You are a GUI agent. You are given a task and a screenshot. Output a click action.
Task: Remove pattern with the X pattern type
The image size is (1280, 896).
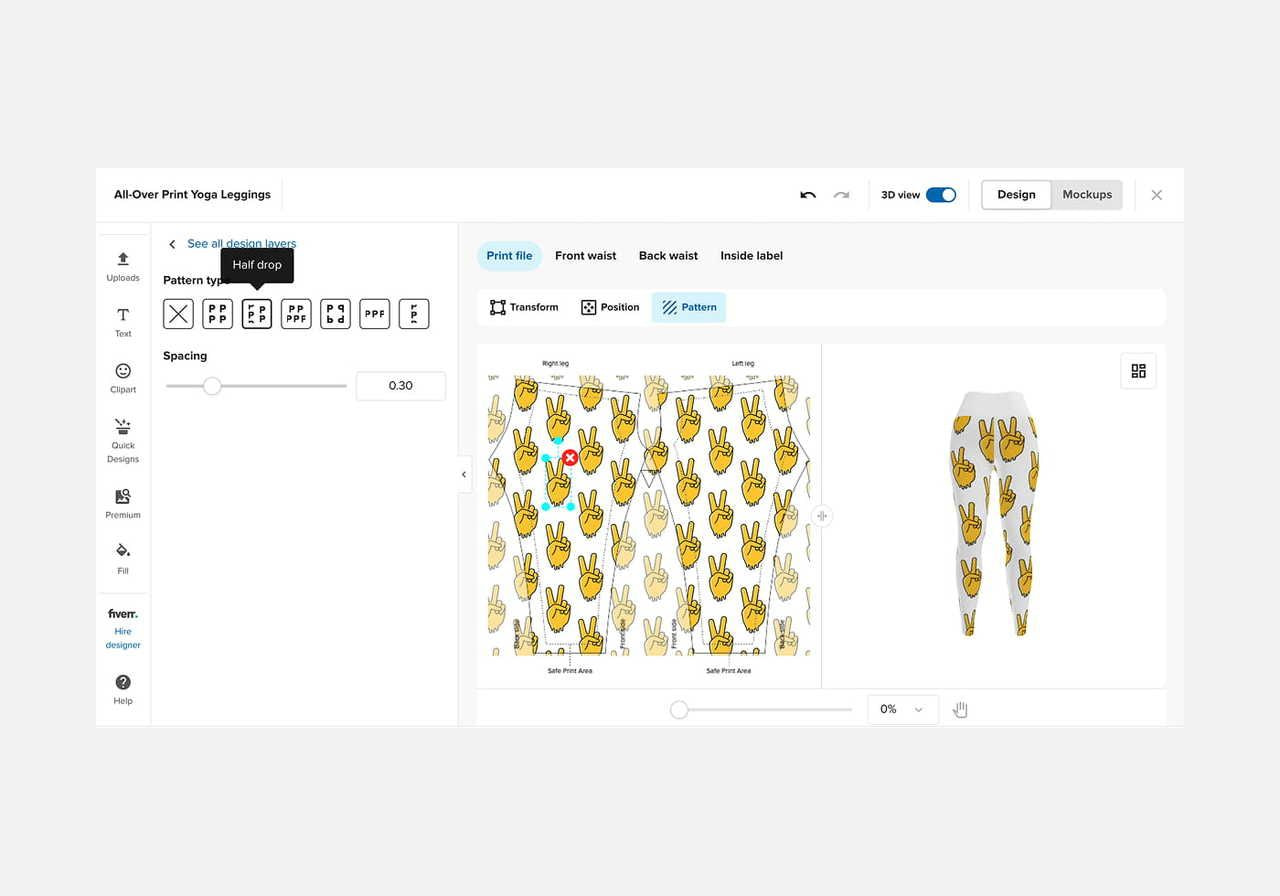coord(178,313)
